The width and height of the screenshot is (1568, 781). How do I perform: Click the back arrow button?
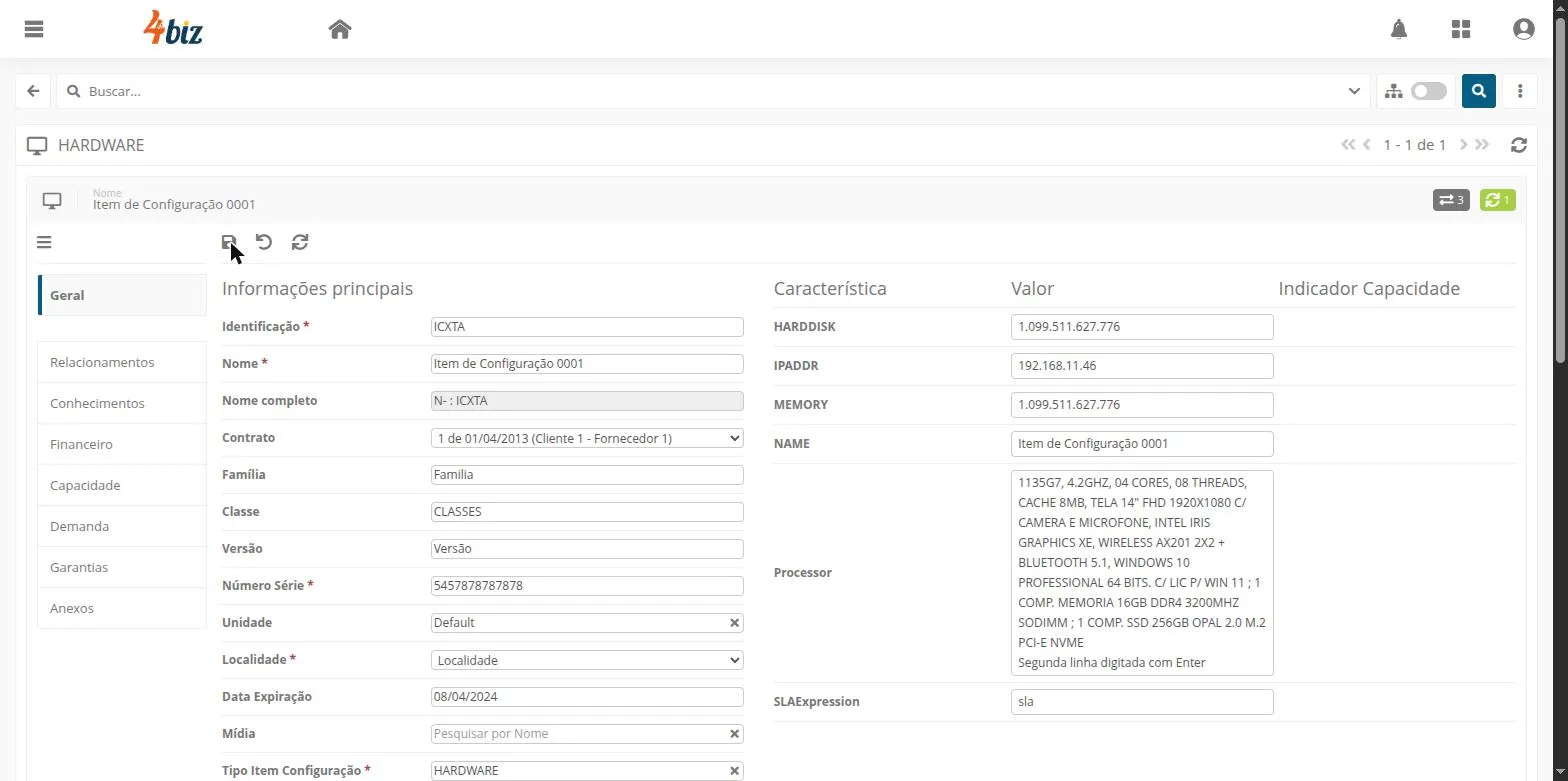click(33, 91)
